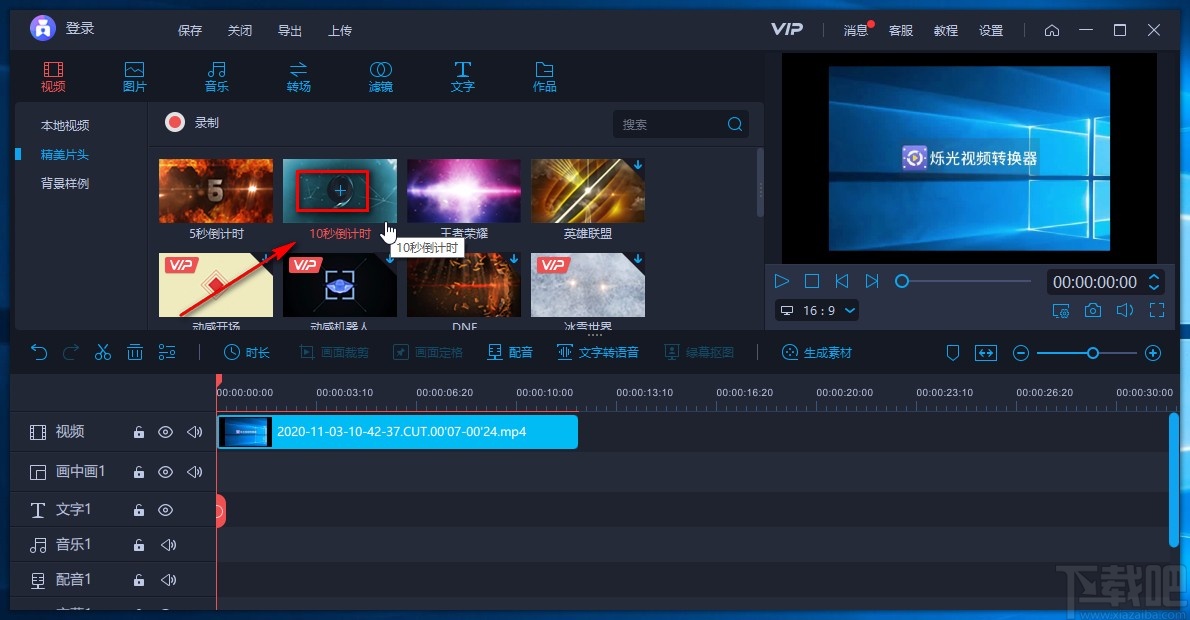Screen dimensions: 1190x620
Task: Hide the 视频 track with eye icon
Action: tap(166, 432)
